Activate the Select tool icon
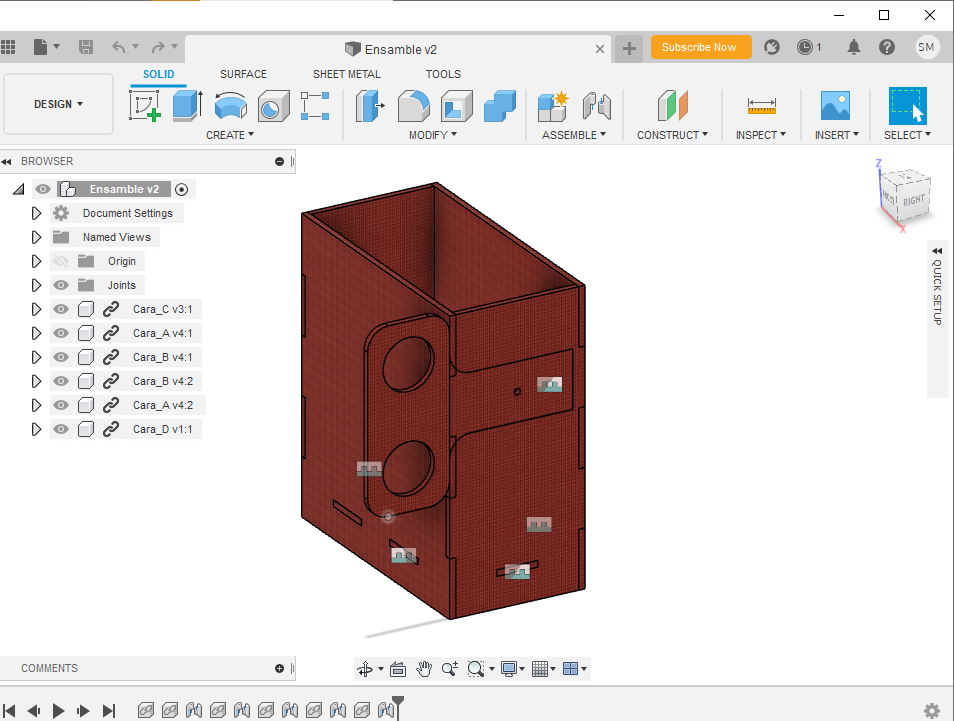The width and height of the screenshot is (954, 721). pos(908,106)
